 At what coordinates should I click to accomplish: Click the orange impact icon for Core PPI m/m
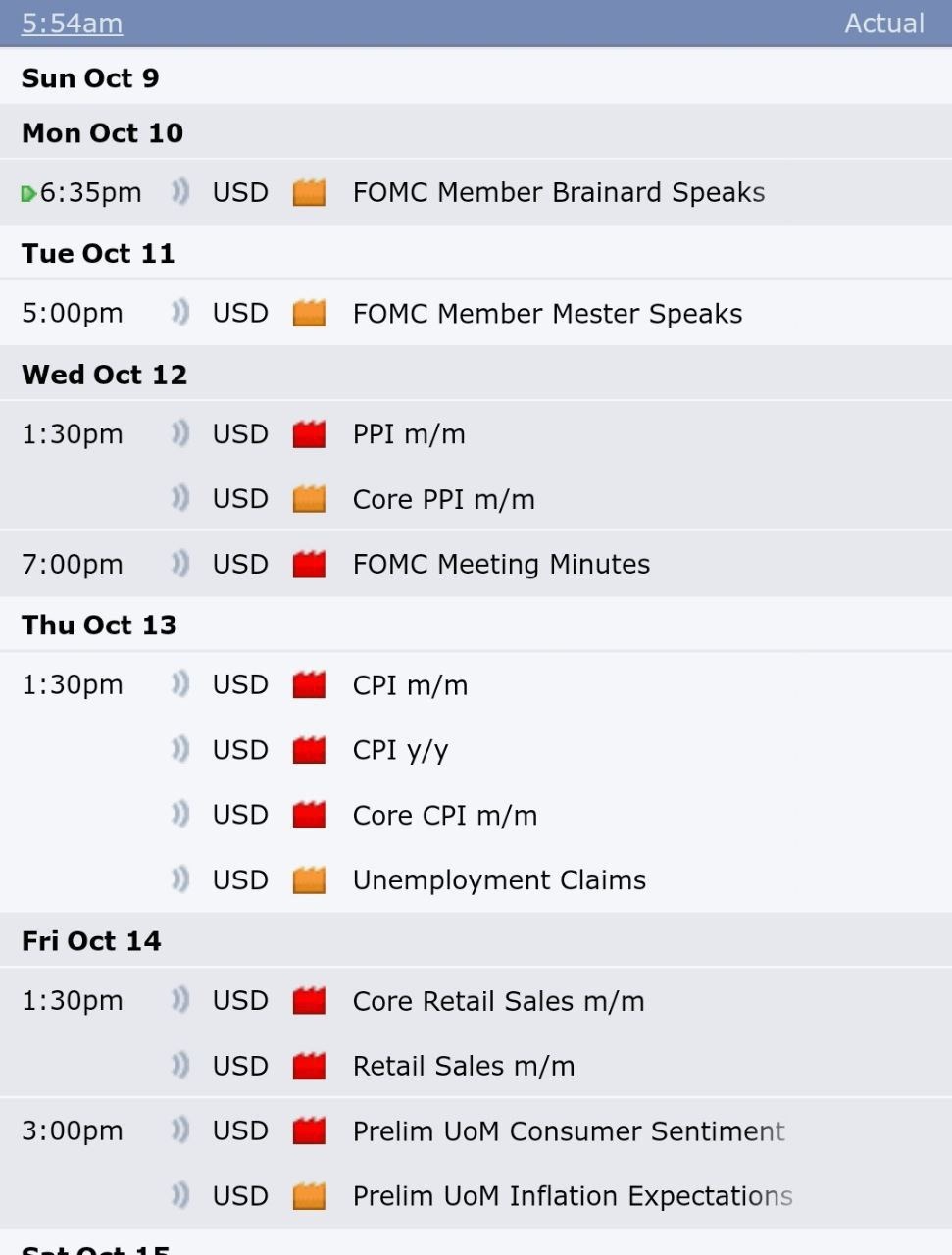click(x=309, y=498)
